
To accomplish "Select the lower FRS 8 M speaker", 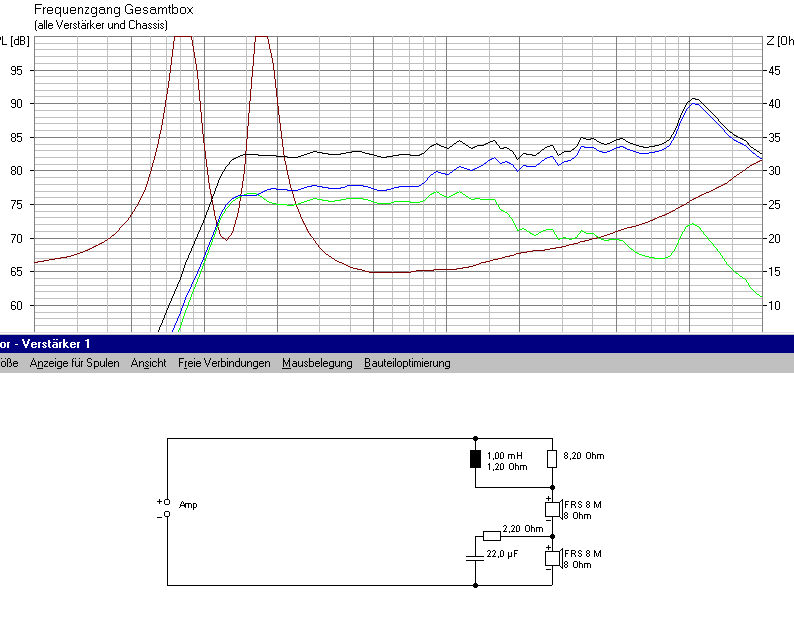I will coord(553,559).
